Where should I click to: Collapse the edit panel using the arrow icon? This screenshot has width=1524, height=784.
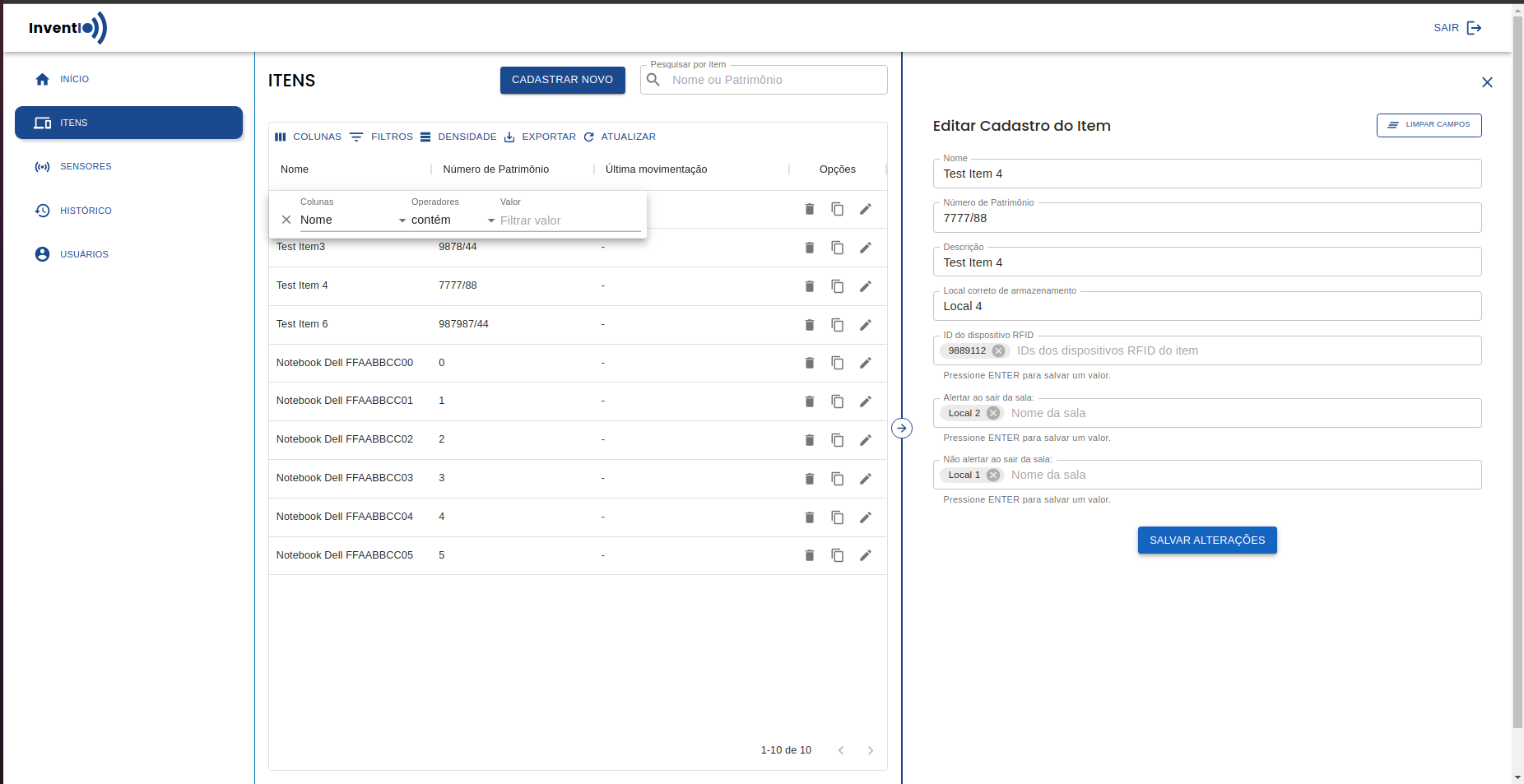click(x=903, y=428)
